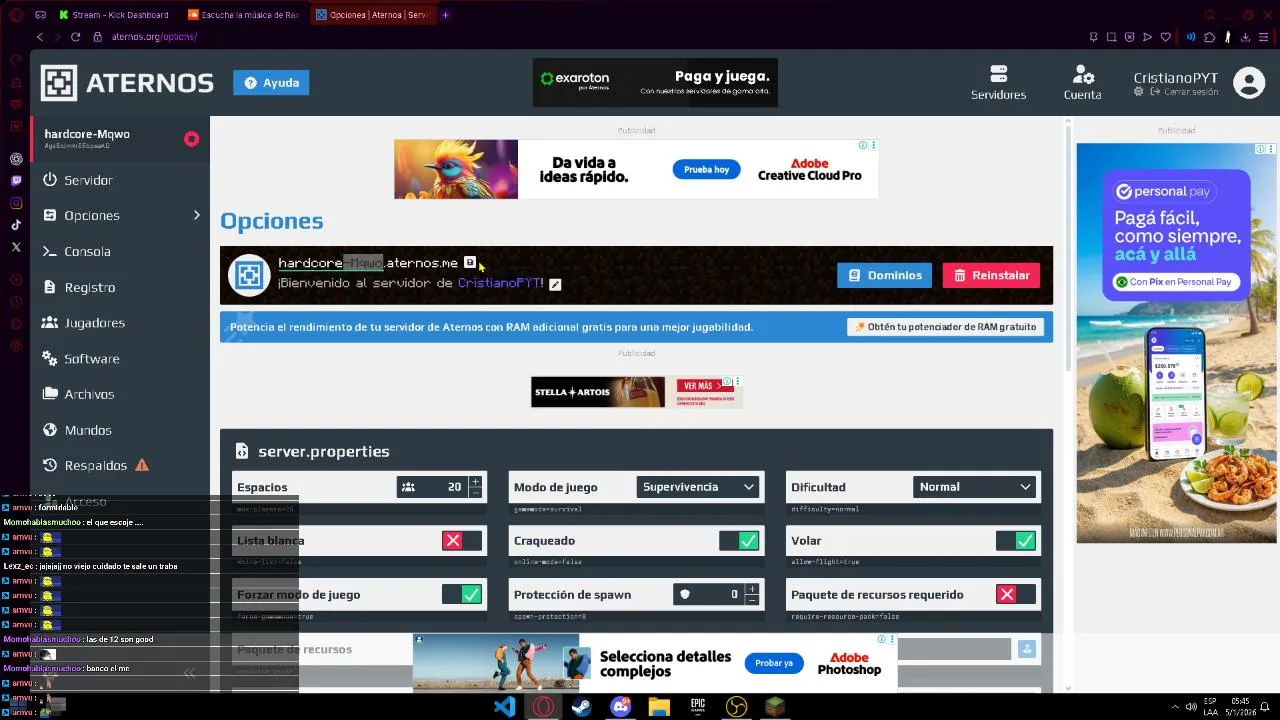Open ChatGPT in browser sidebar
The height and width of the screenshot is (720, 1280).
click(x=16, y=159)
